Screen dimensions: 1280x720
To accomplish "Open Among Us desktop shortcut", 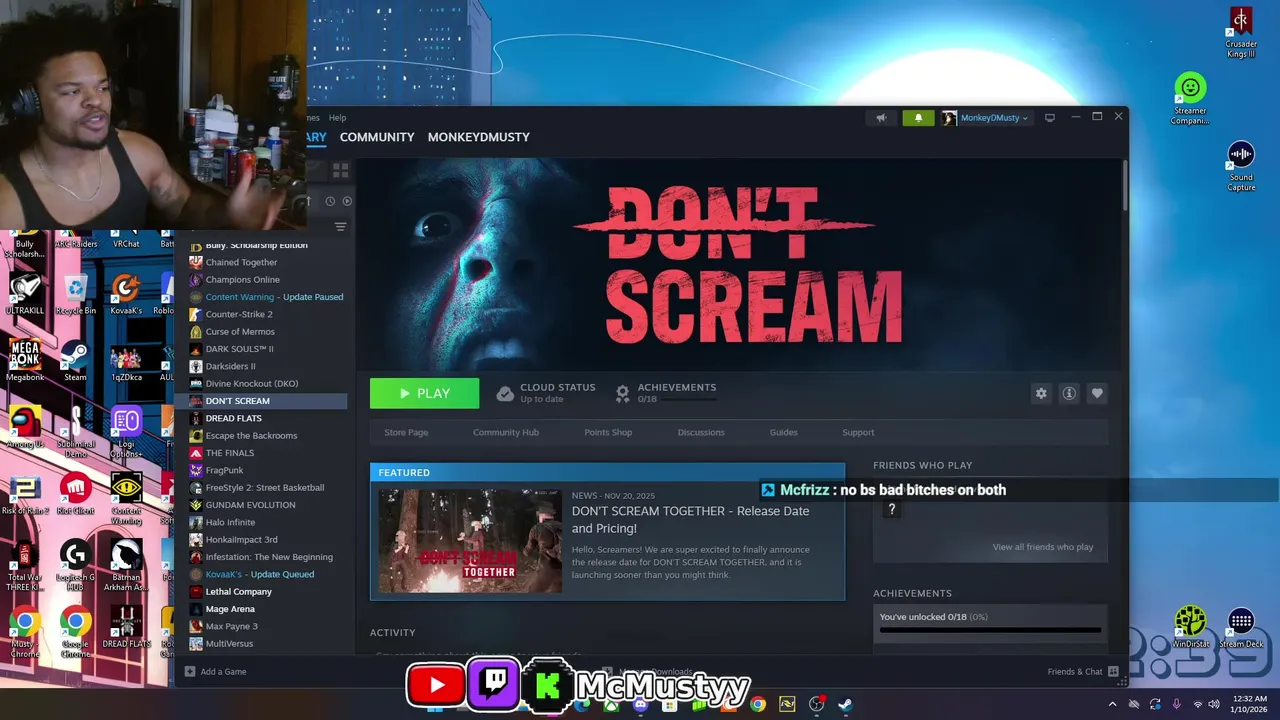I will [25, 428].
